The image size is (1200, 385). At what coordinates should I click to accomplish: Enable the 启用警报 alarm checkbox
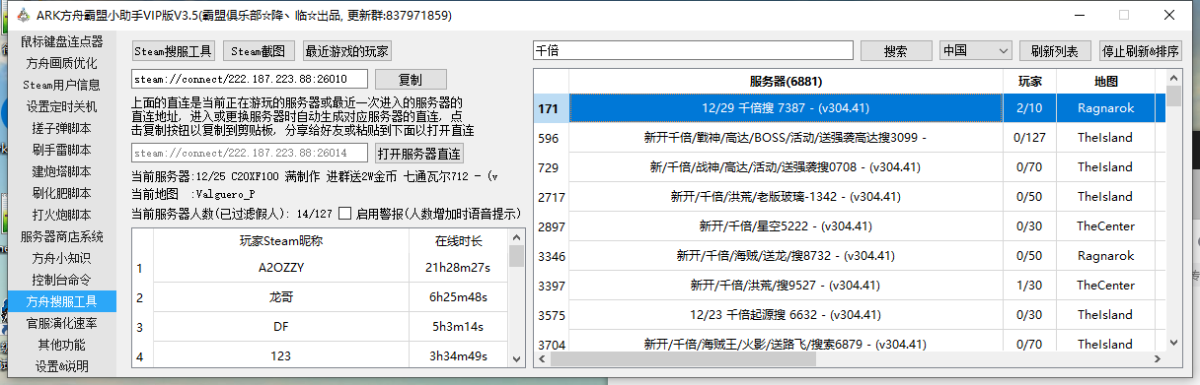point(345,213)
